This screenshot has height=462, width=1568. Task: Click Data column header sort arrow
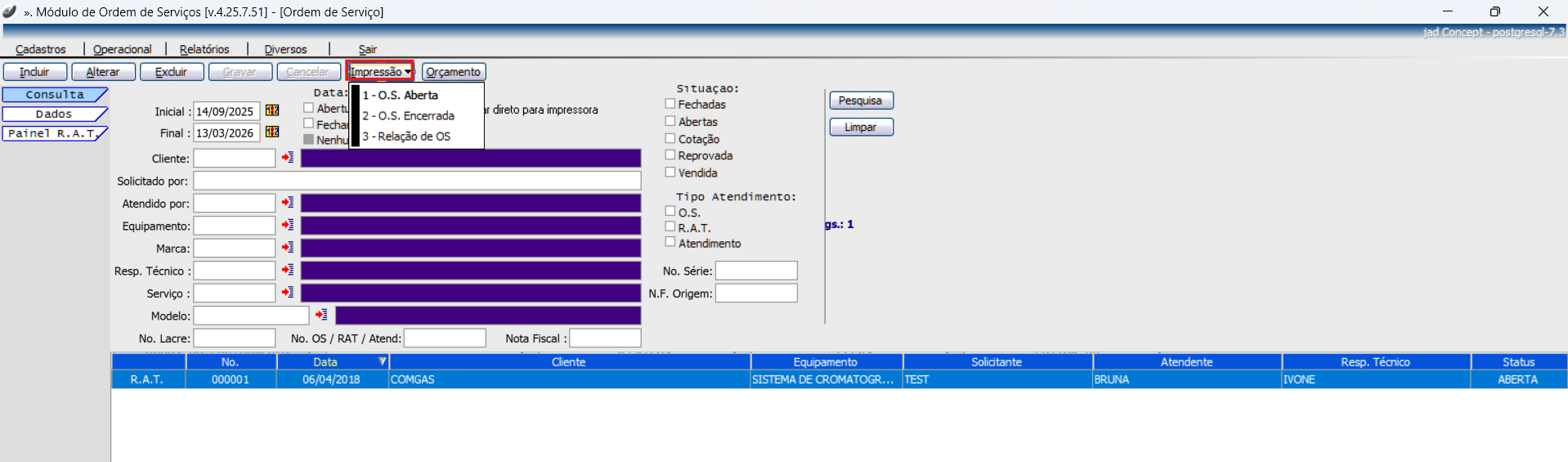[382, 361]
